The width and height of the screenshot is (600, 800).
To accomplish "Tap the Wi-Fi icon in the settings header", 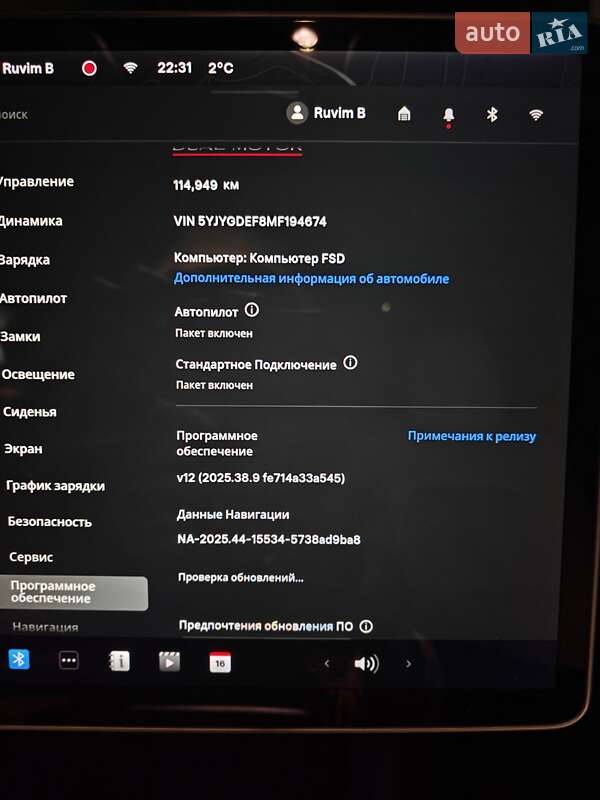I will (536, 115).
